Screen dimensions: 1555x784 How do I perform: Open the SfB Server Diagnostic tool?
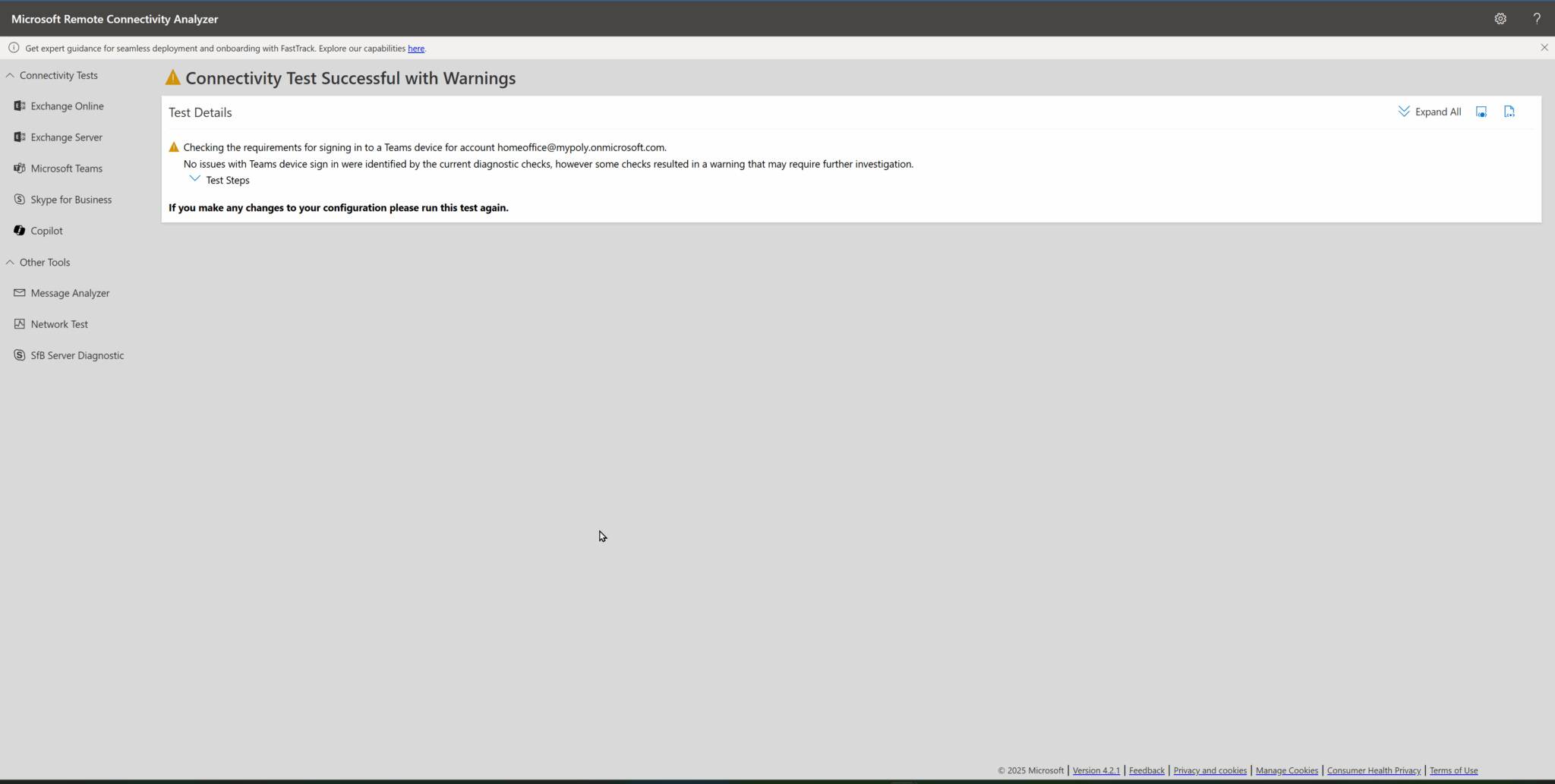tap(77, 354)
